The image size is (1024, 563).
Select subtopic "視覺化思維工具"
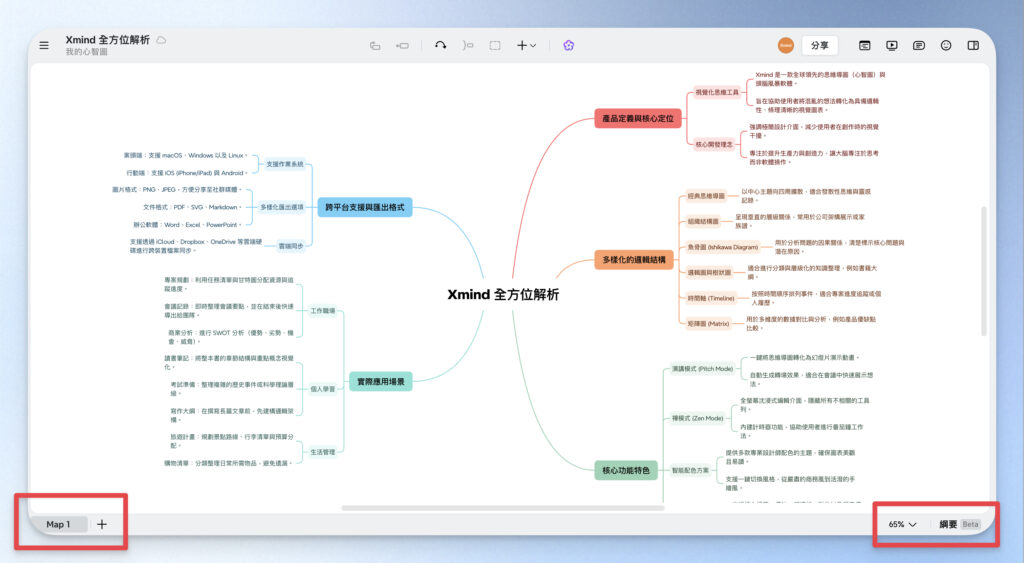pyautogui.click(x=717, y=93)
